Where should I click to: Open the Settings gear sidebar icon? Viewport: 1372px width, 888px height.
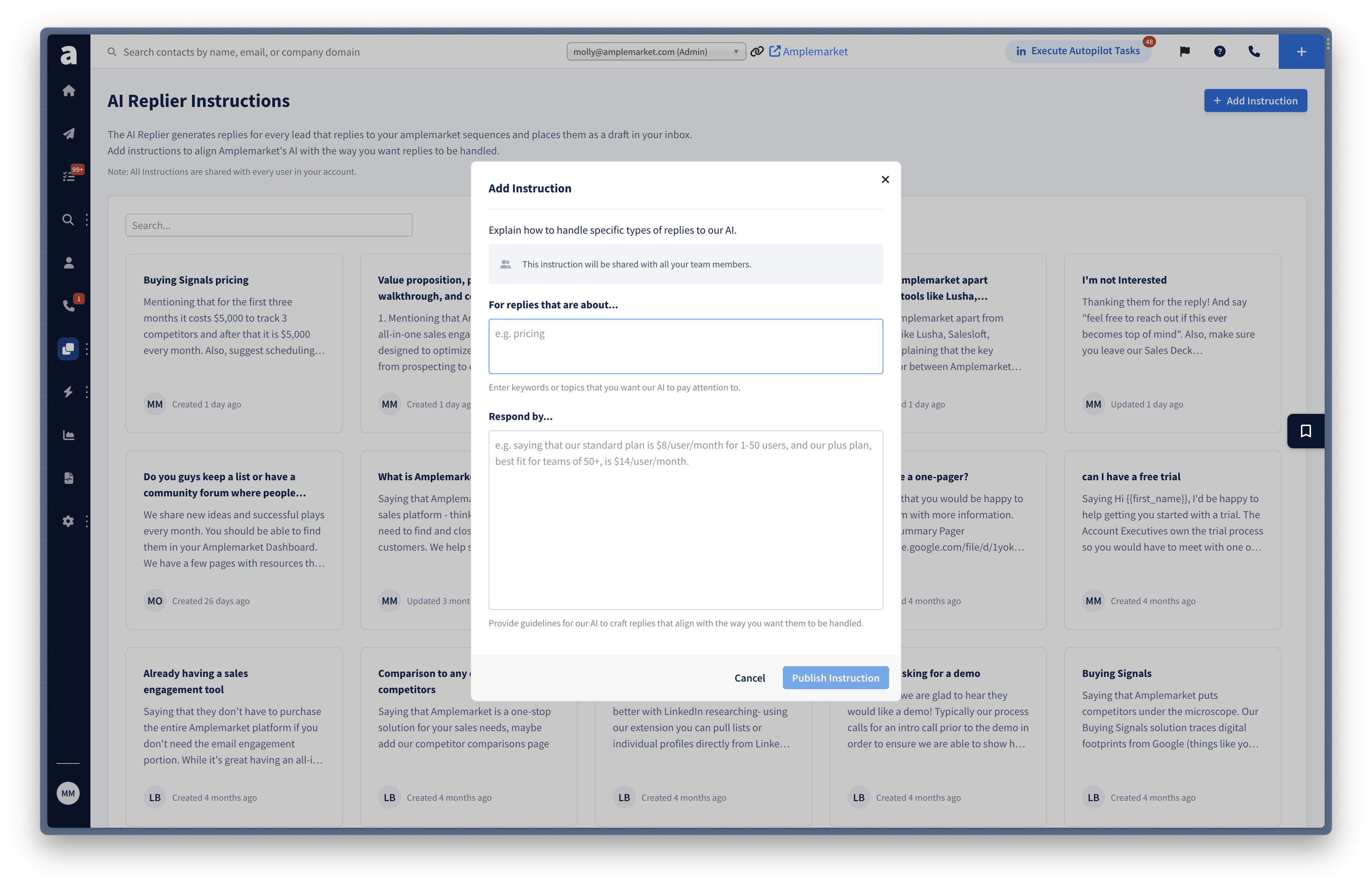point(68,521)
